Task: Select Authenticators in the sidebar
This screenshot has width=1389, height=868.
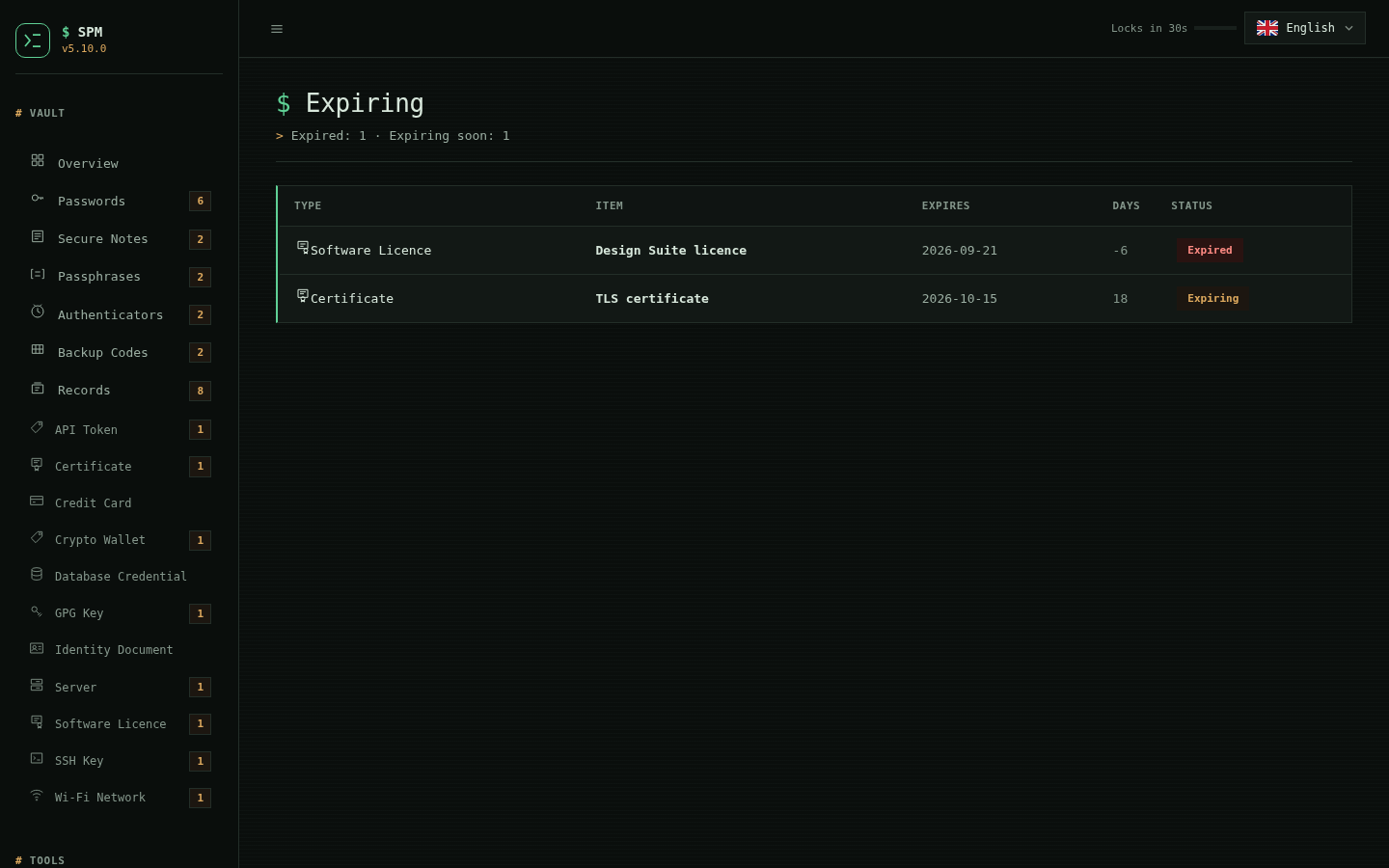Action: pos(120,314)
